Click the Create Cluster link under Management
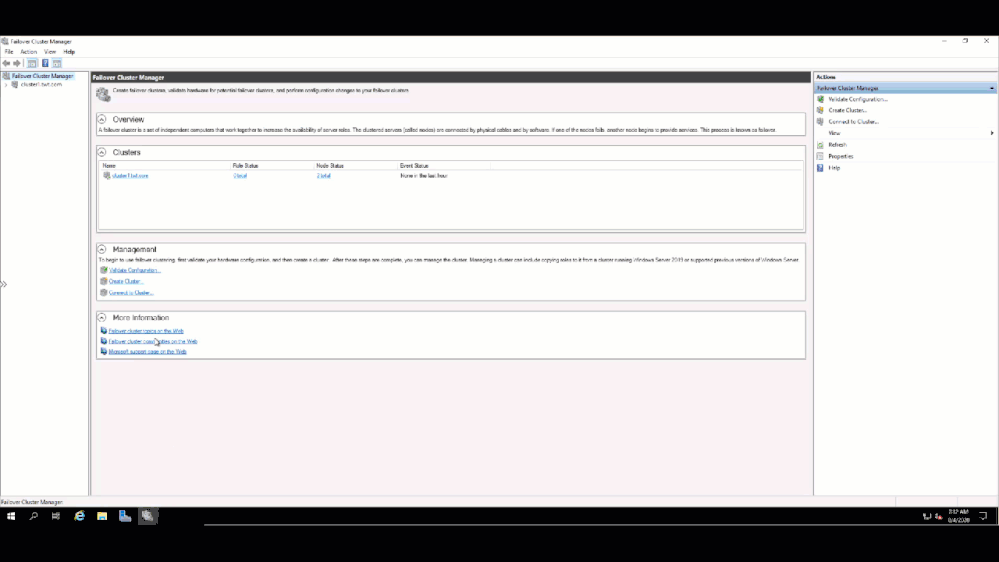This screenshot has height=562, width=999. [126, 282]
